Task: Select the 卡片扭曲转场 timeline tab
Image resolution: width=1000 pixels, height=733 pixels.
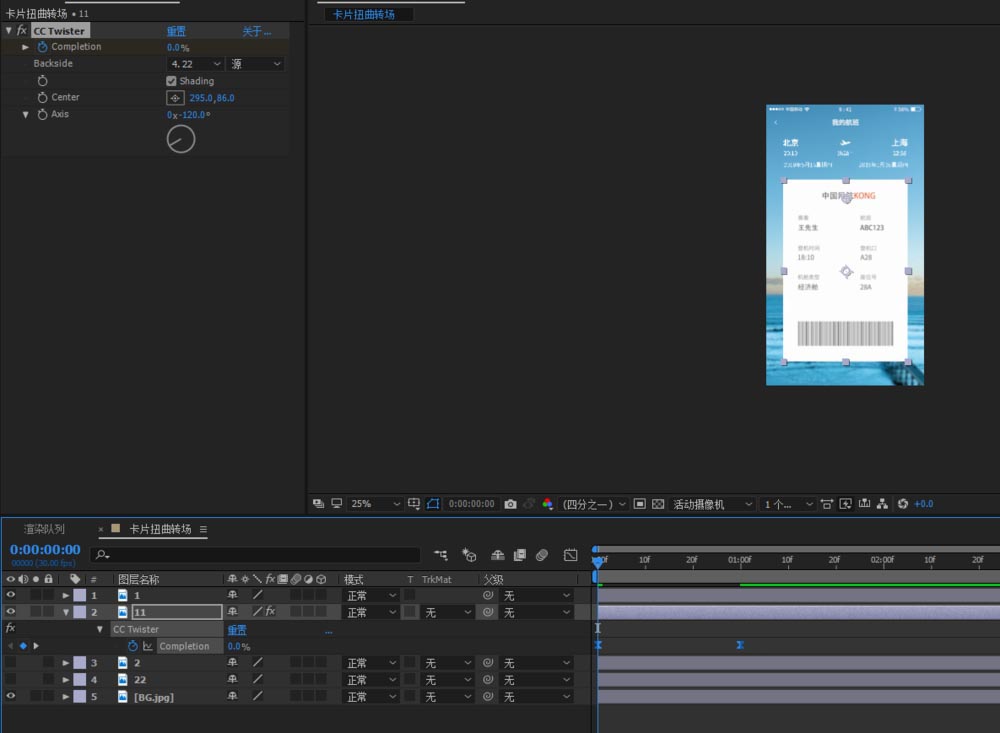Action: tap(160, 529)
